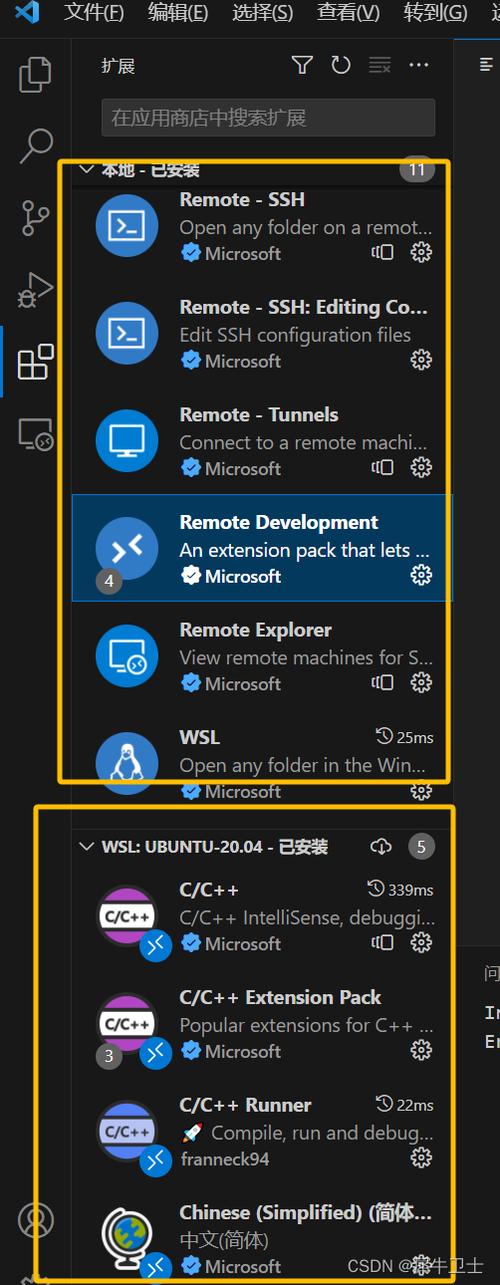Clear extensions search results icon
The height and width of the screenshot is (1285, 500).
(380, 65)
